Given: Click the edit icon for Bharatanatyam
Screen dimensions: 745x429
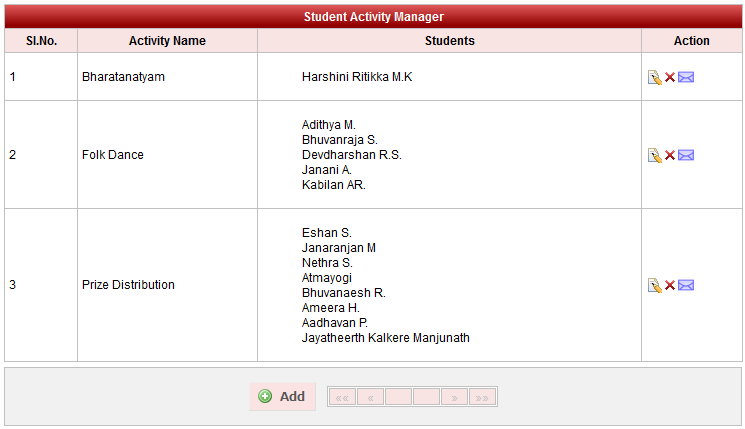Looking at the screenshot, I should tap(654, 78).
